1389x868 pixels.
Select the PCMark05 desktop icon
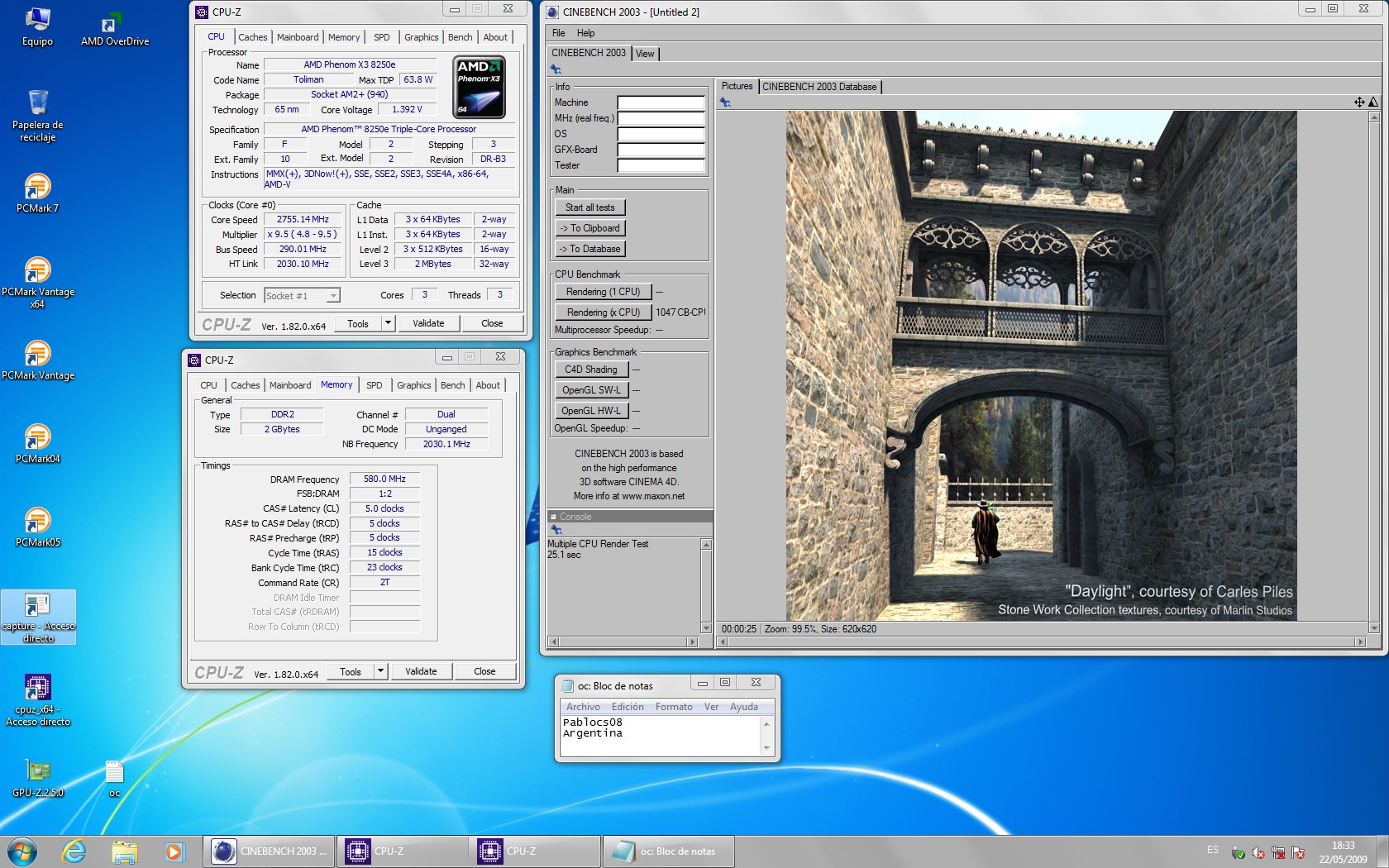click(x=37, y=527)
